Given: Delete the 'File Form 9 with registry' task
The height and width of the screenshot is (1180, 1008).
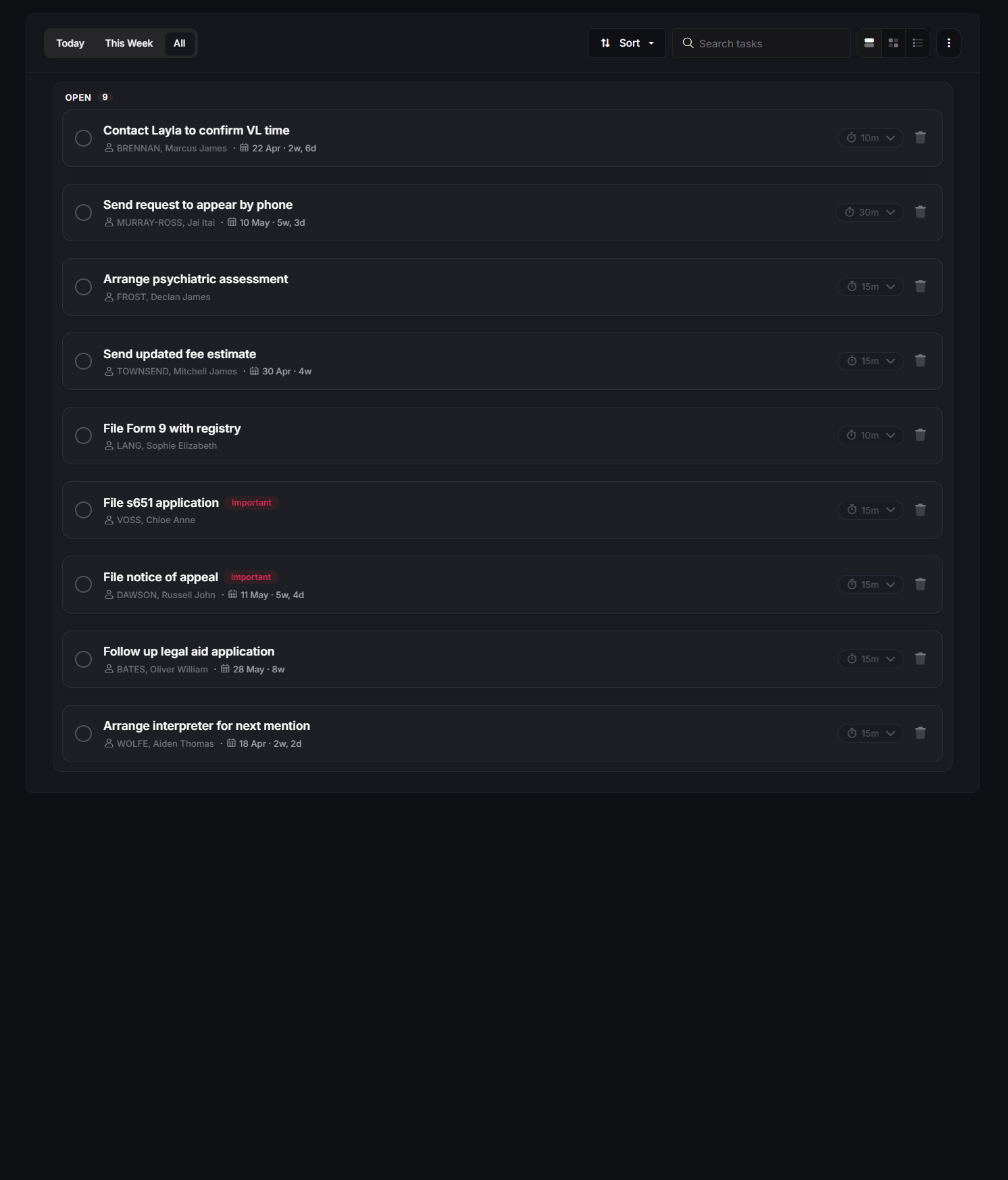Looking at the screenshot, I should tap(920, 435).
